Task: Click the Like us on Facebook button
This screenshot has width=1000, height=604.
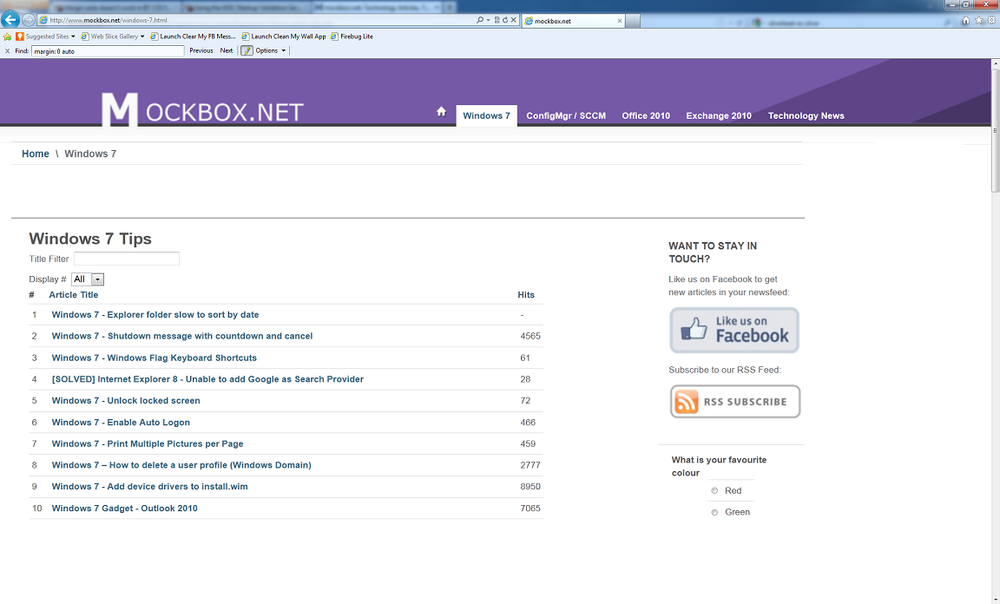Action: (734, 330)
